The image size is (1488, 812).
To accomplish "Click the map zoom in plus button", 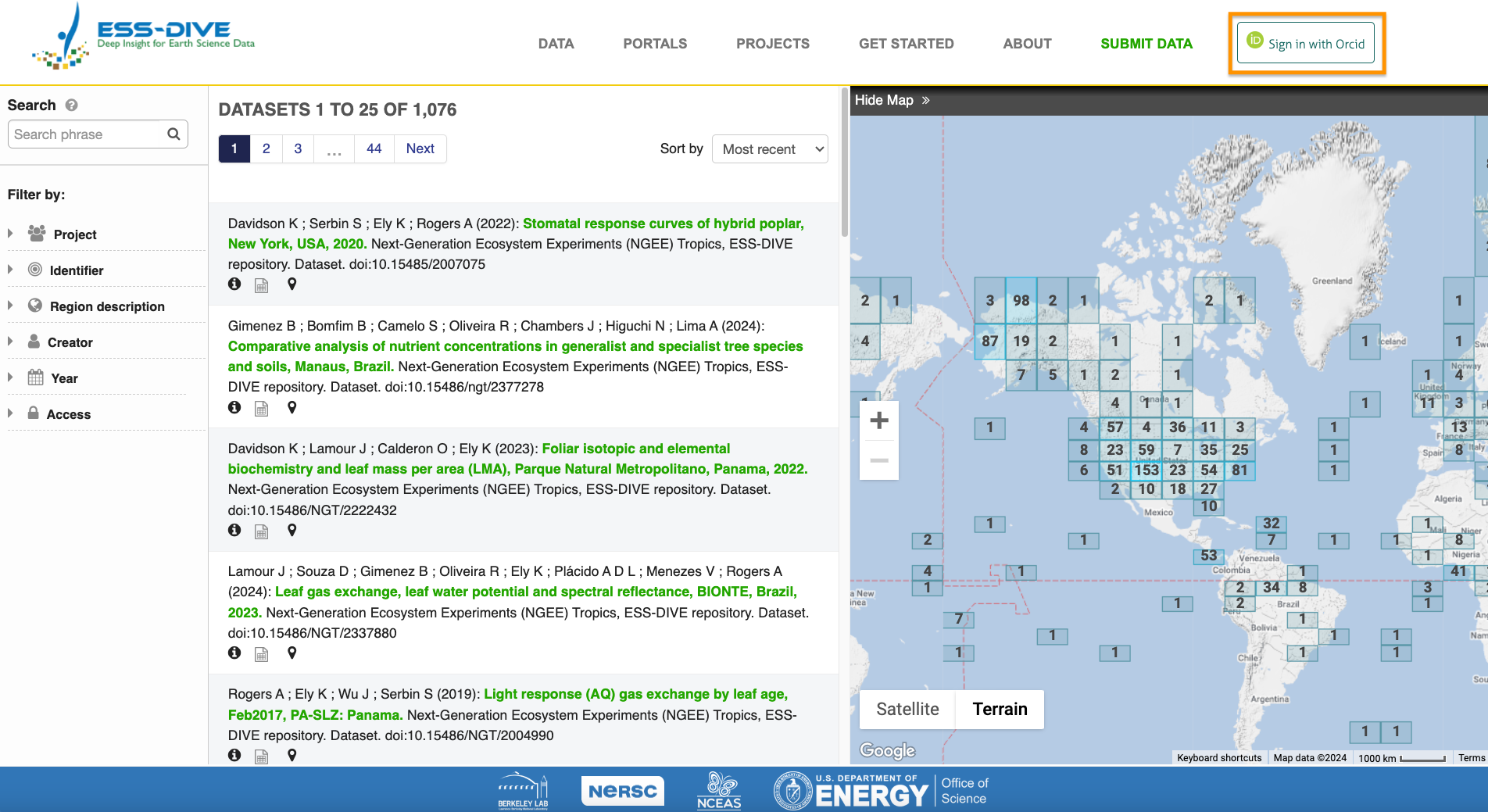I will click(879, 420).
